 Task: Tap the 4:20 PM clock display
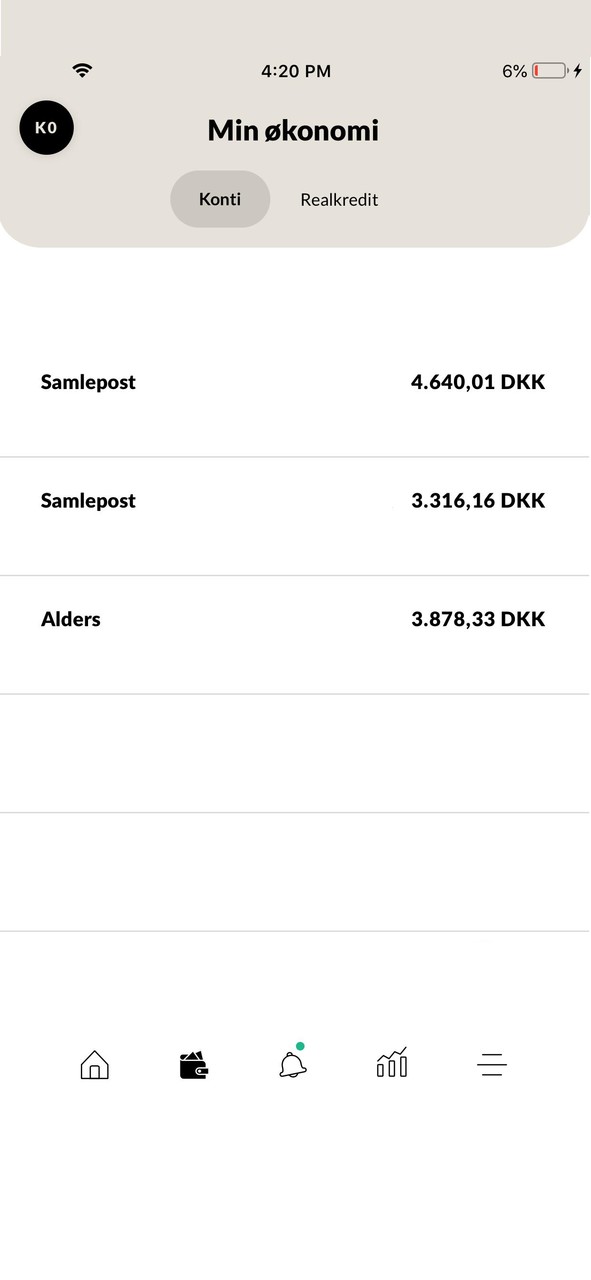(x=295, y=71)
